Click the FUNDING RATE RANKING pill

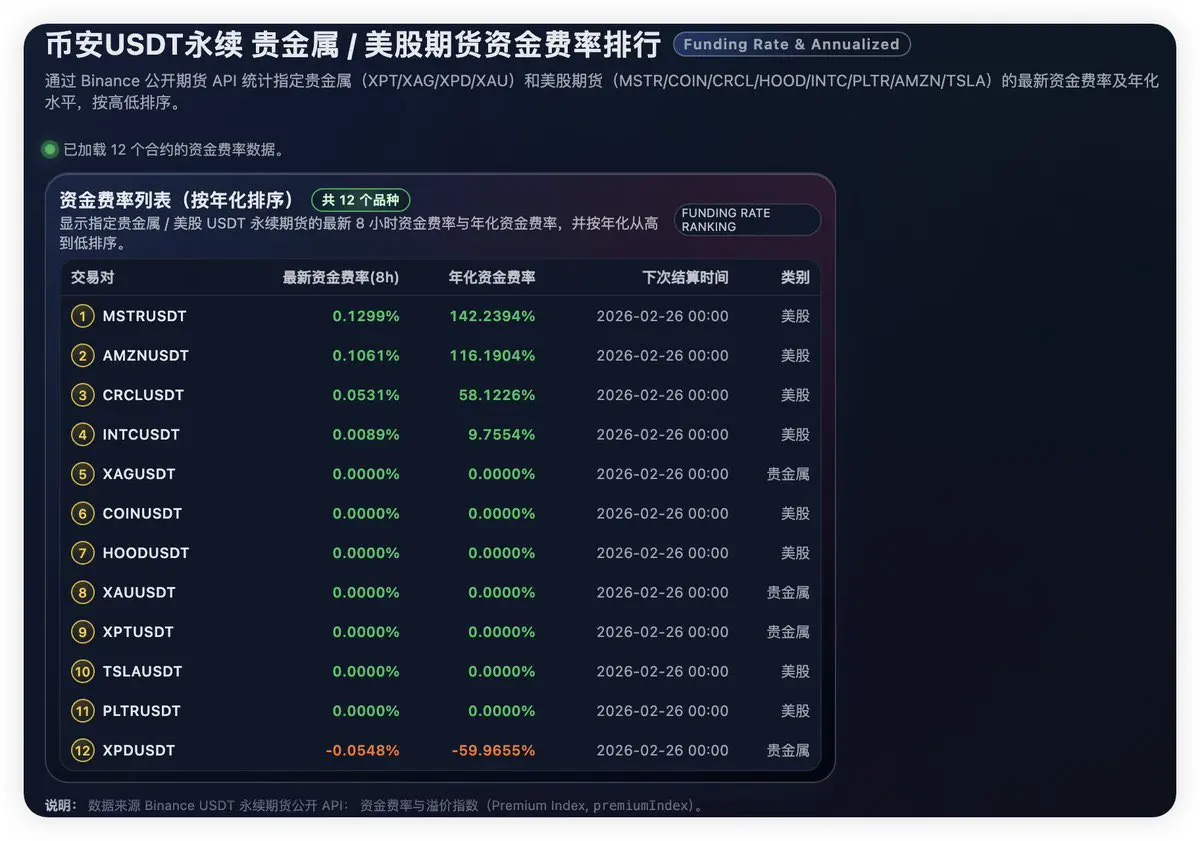click(747, 220)
